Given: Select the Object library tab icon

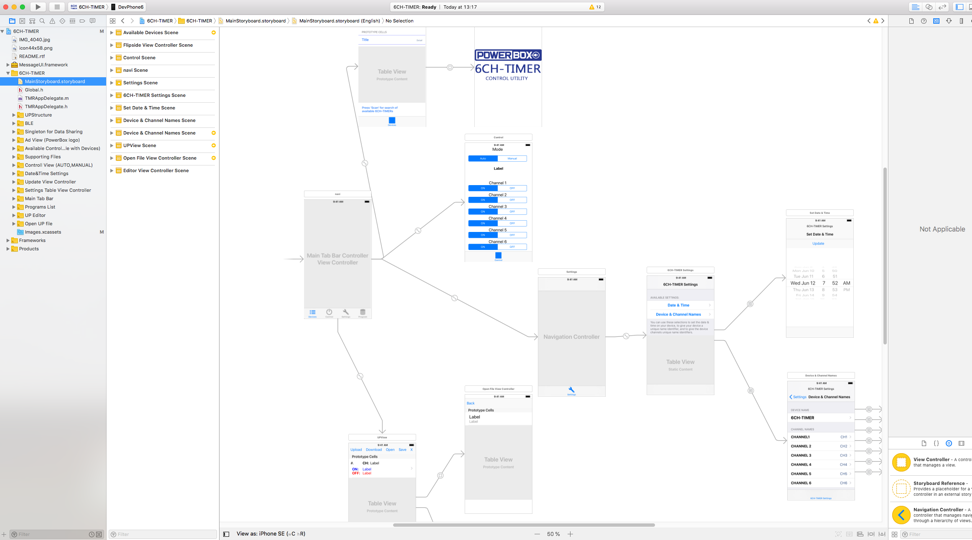Looking at the screenshot, I should (949, 443).
